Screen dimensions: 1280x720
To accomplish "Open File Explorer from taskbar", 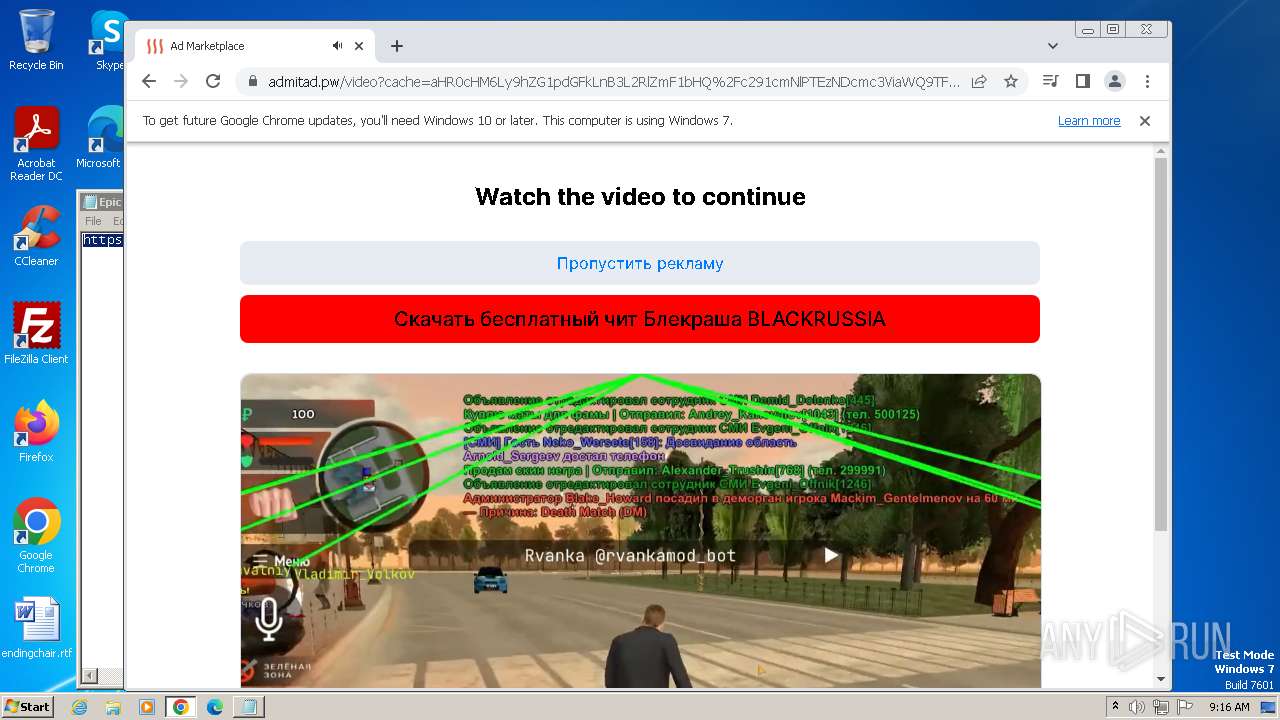I will pyautogui.click(x=113, y=707).
